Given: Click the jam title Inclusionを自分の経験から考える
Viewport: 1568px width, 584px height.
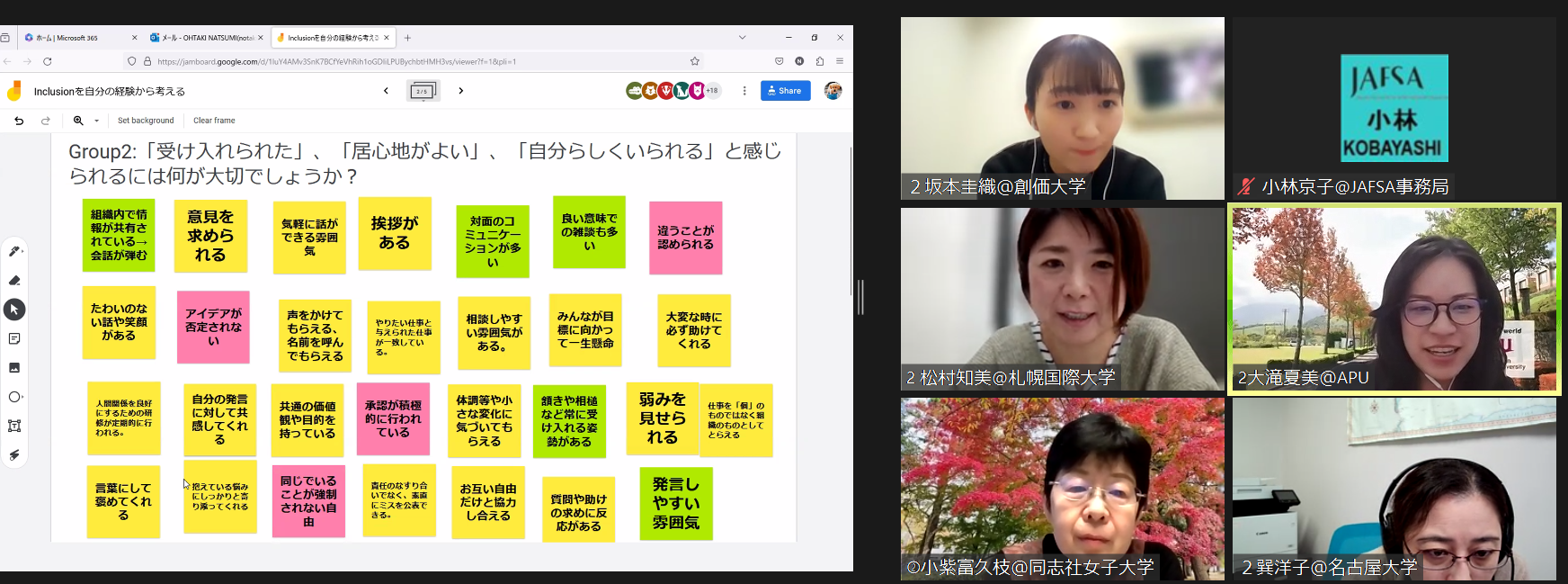Looking at the screenshot, I should coord(110,91).
